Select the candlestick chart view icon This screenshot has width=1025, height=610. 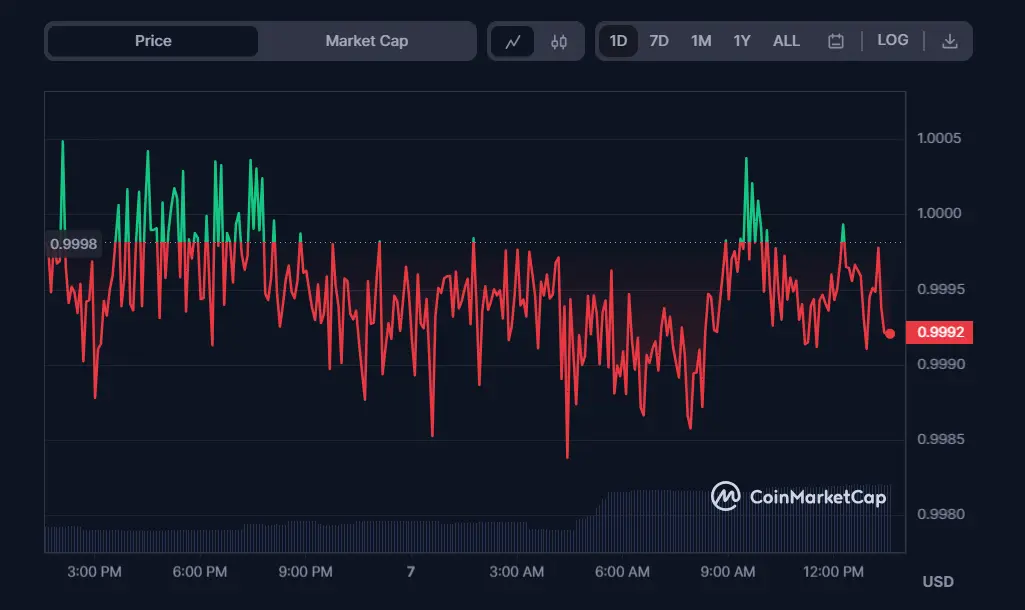point(559,42)
